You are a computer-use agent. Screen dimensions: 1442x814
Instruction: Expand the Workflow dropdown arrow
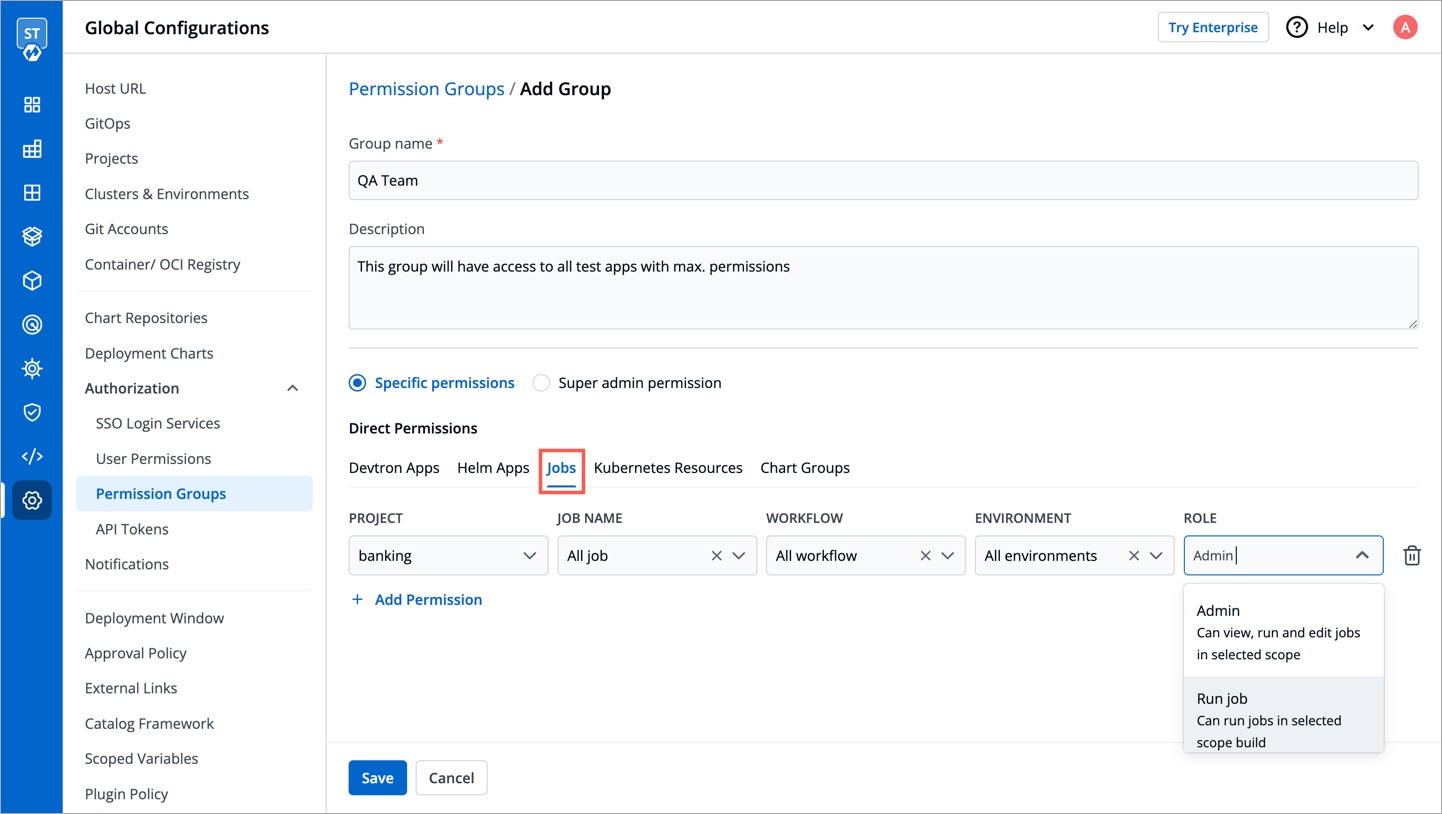pos(947,556)
